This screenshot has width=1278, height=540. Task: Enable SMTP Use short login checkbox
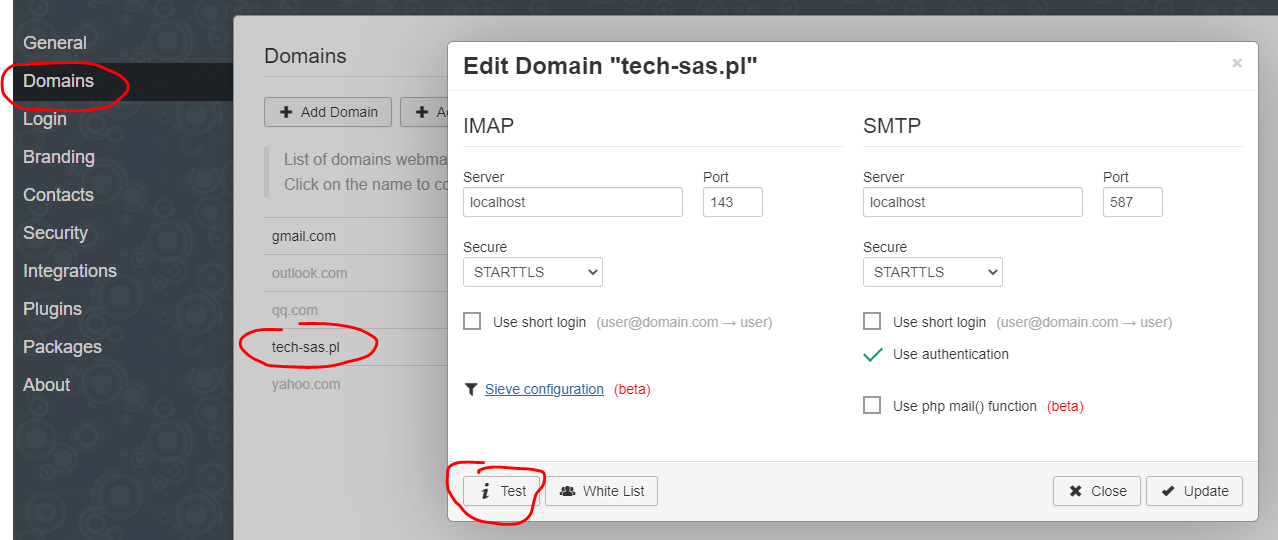pos(872,322)
